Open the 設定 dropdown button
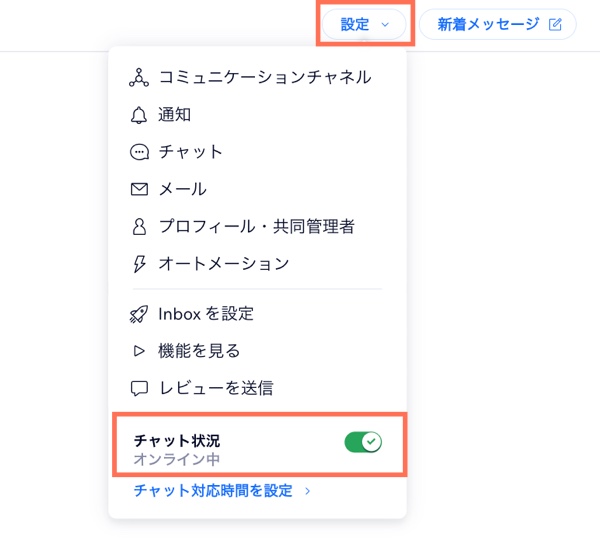 (362, 25)
